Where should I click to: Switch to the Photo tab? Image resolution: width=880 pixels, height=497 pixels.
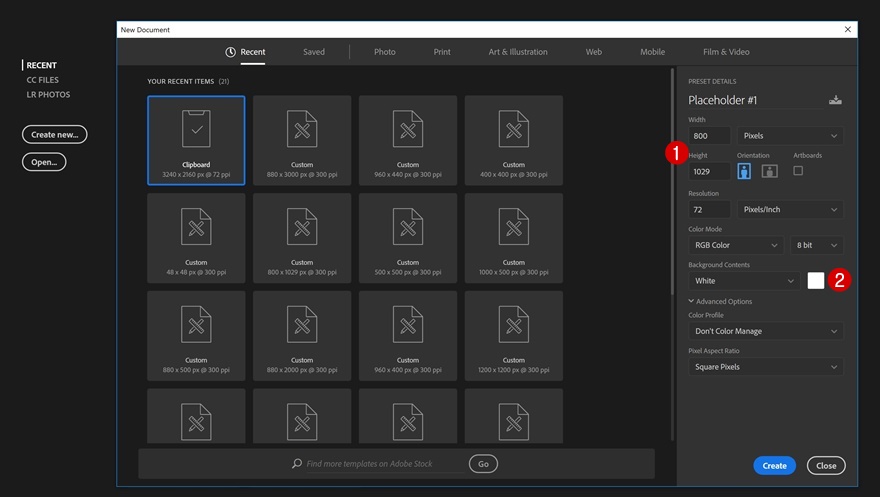[384, 52]
